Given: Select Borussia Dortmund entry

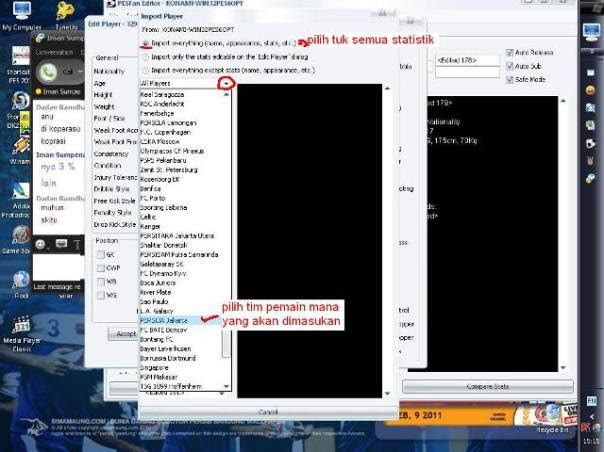Looking at the screenshot, I should [x=181, y=358].
